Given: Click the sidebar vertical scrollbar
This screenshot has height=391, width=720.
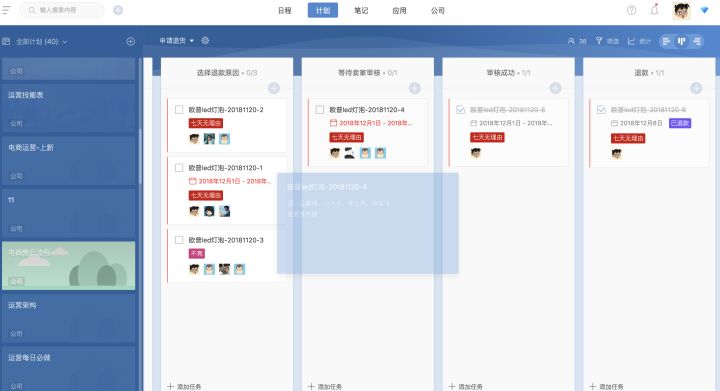Looking at the screenshot, I should (140, 156).
